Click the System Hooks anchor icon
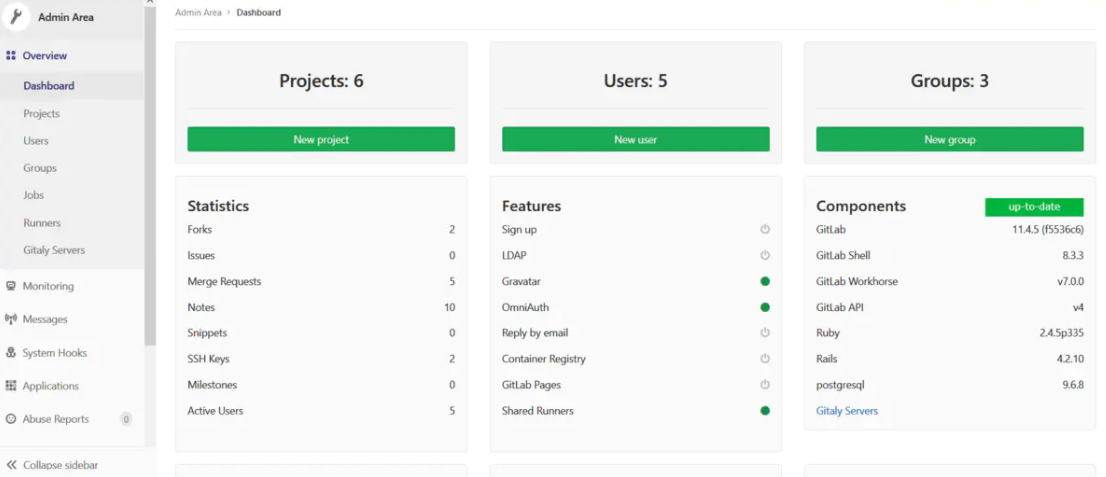 coord(11,353)
